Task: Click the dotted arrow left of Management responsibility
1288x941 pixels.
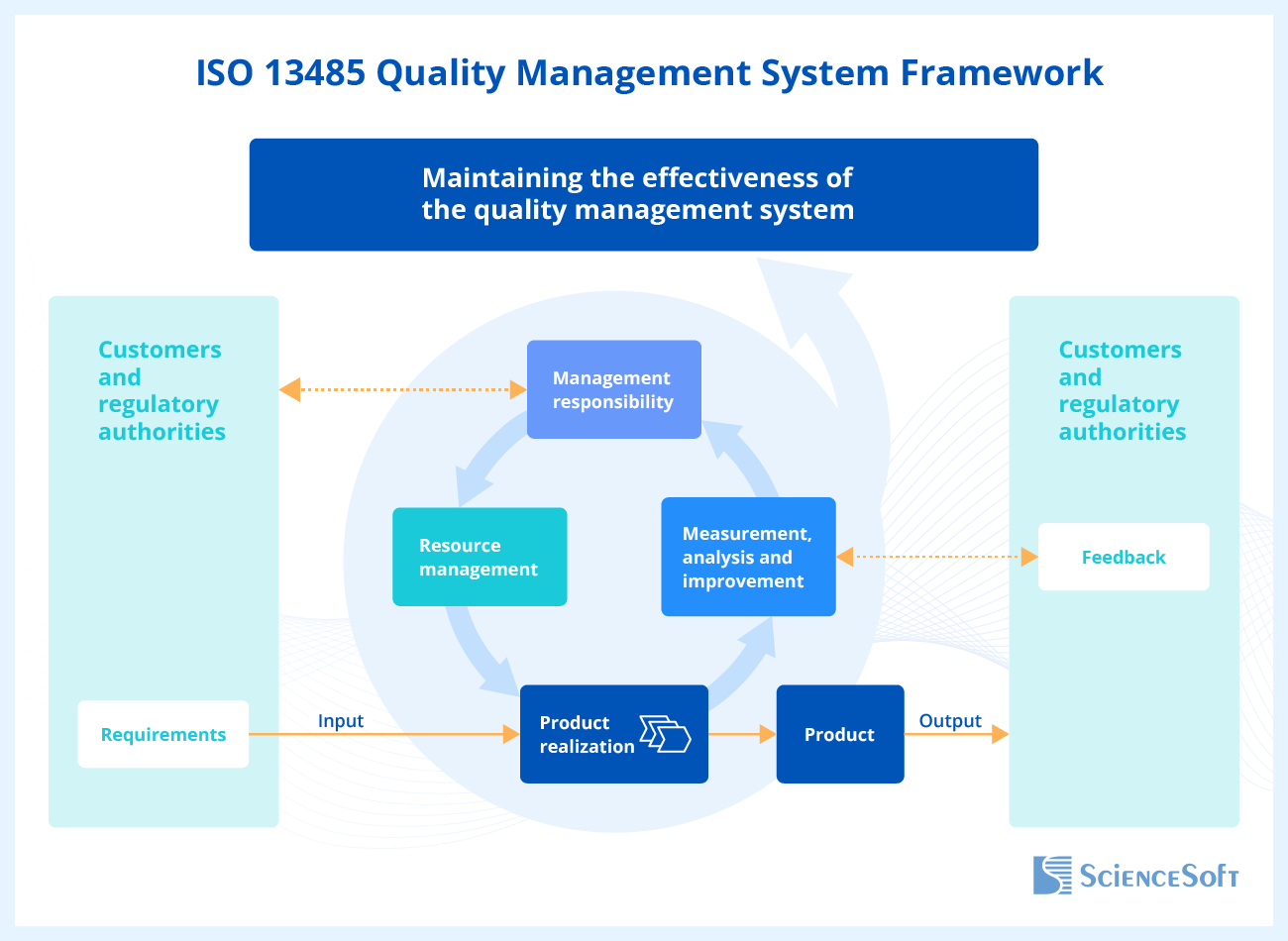Action: pos(402,389)
